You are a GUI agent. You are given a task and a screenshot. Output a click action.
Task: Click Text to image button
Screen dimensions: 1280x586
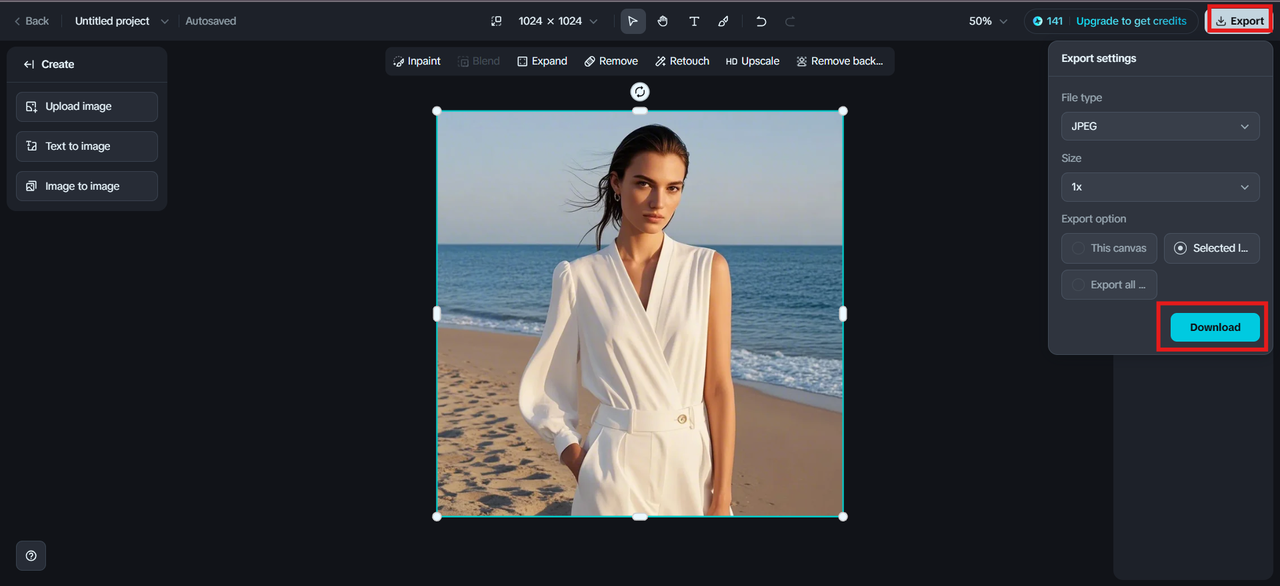87,146
